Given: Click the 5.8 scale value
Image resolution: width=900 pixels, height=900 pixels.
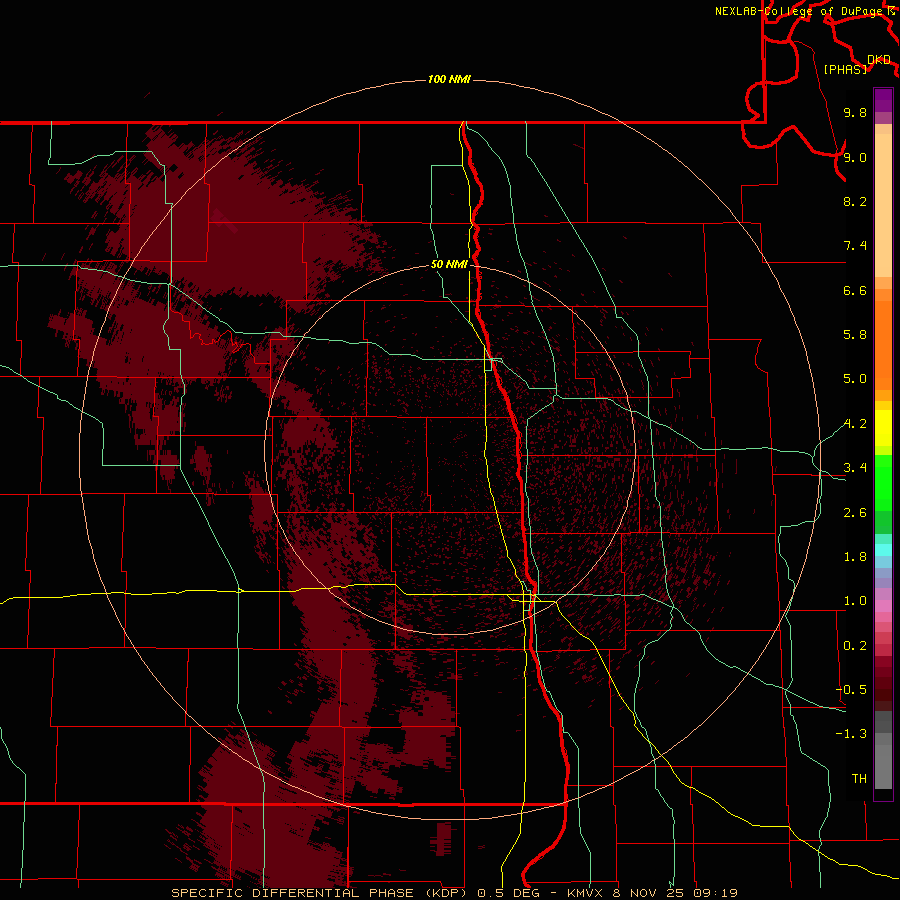Looking at the screenshot, I should tap(855, 335).
